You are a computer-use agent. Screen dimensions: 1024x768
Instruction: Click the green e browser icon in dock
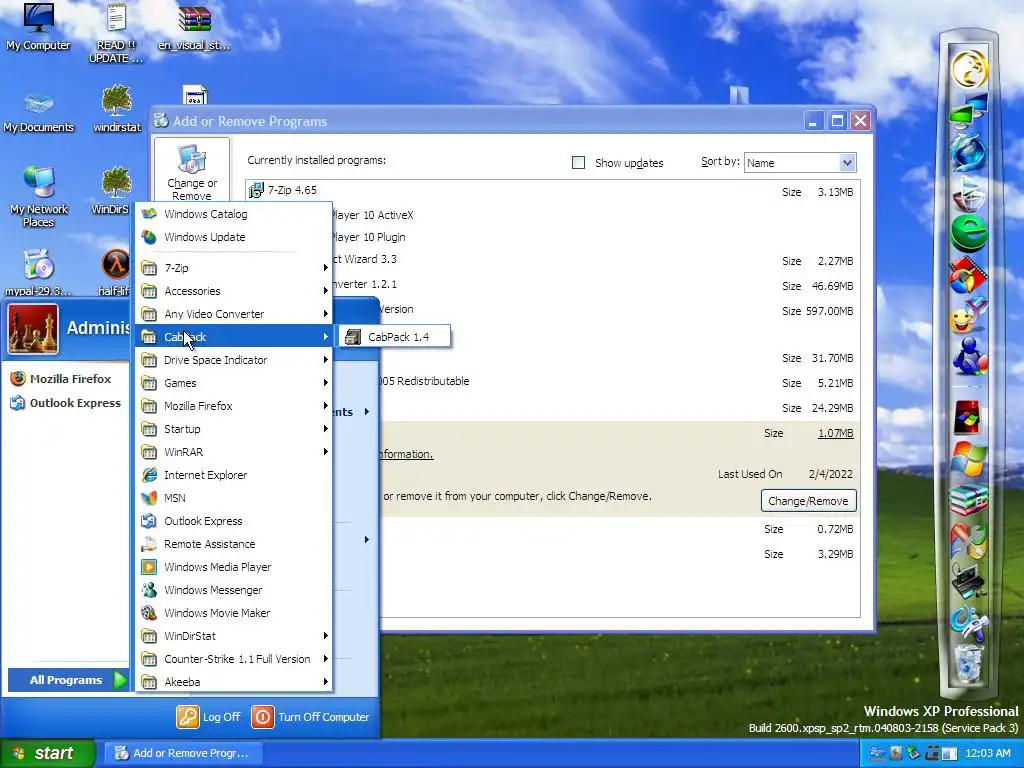coord(969,233)
